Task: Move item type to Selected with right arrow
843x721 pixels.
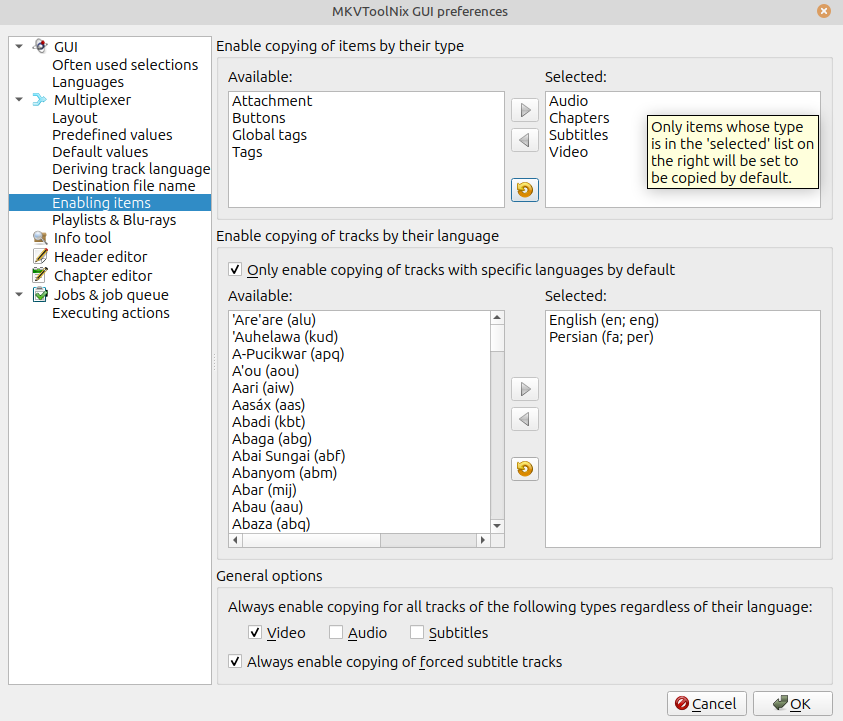Action: (525, 110)
